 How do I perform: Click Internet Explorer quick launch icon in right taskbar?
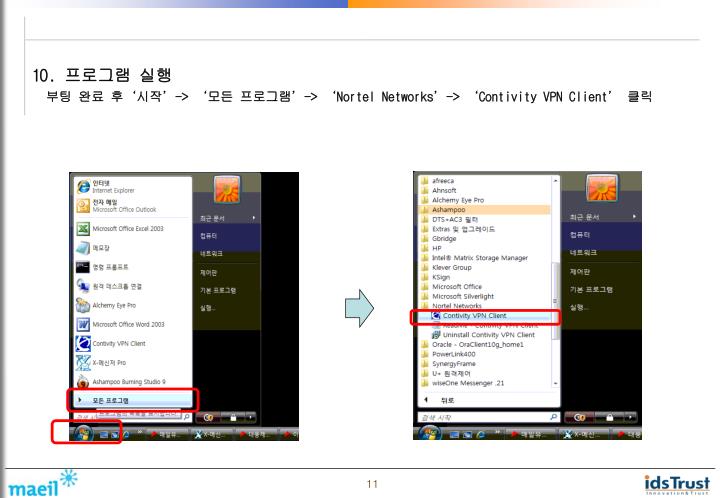[481, 434]
